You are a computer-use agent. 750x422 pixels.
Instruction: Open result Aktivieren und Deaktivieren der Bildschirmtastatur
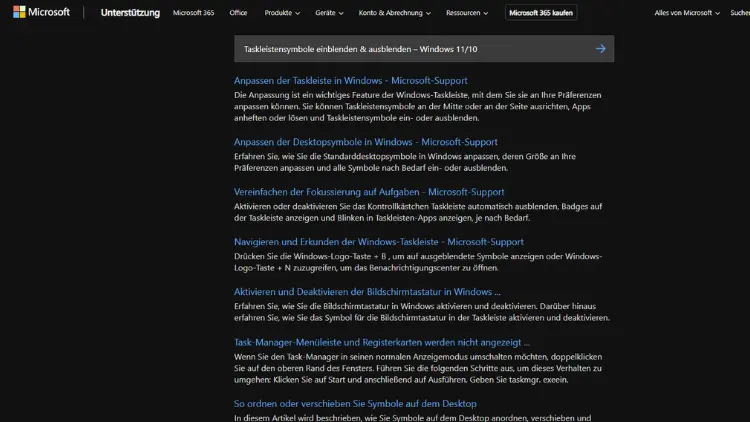pos(367,292)
